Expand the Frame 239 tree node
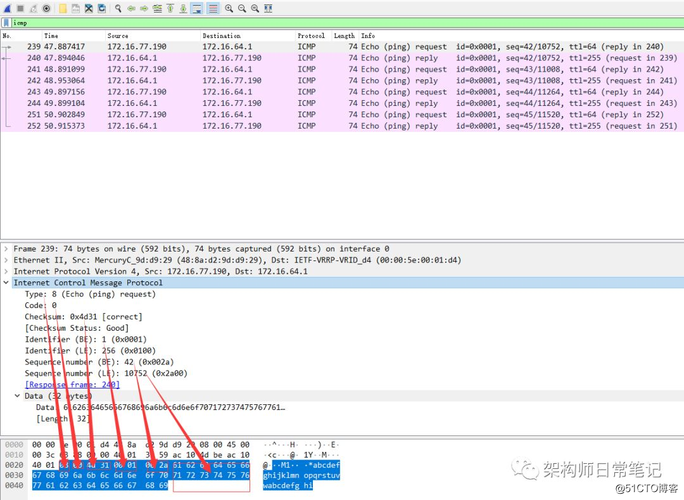The image size is (684, 500). [x=6, y=249]
